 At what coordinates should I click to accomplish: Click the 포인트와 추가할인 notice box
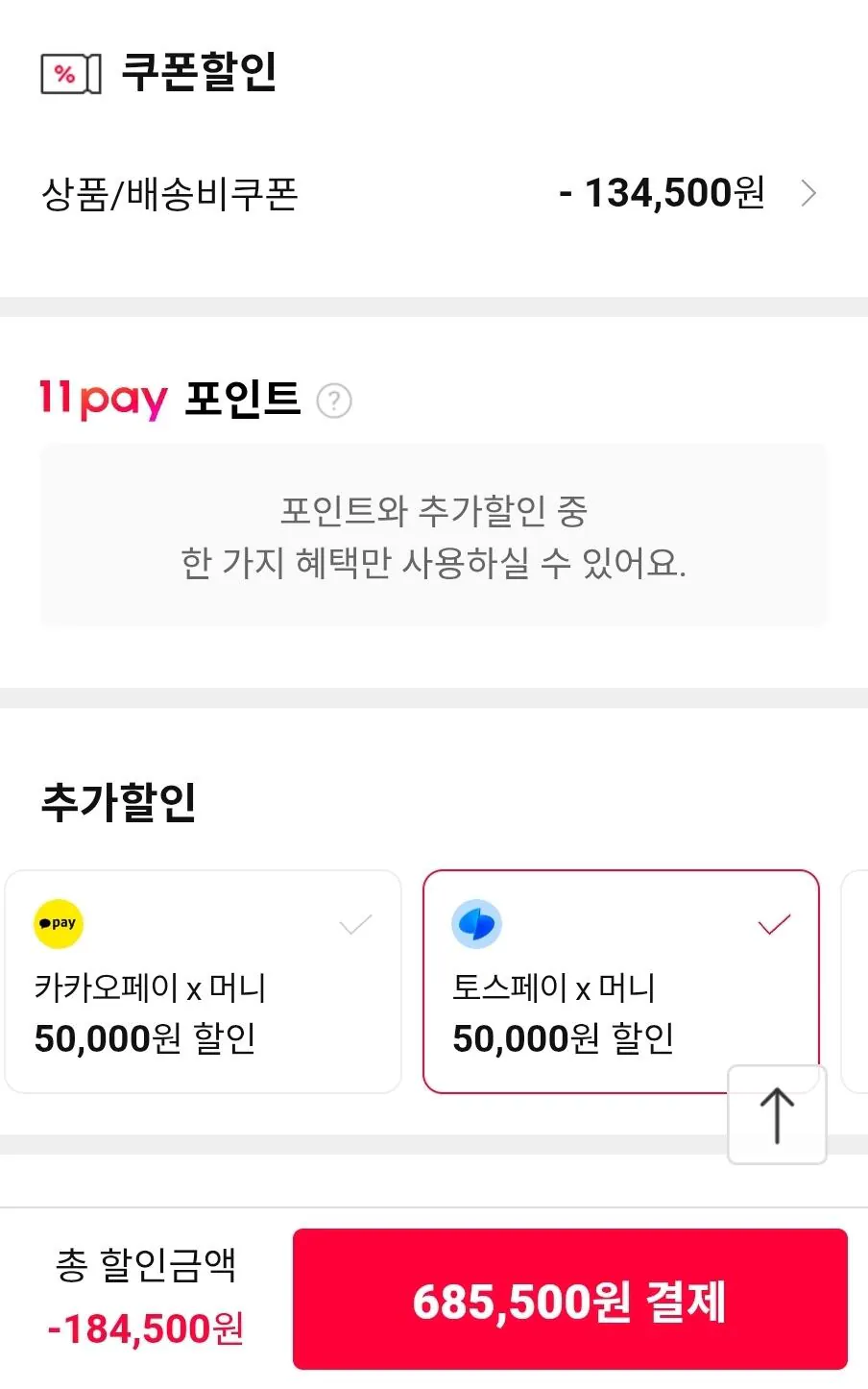click(434, 536)
